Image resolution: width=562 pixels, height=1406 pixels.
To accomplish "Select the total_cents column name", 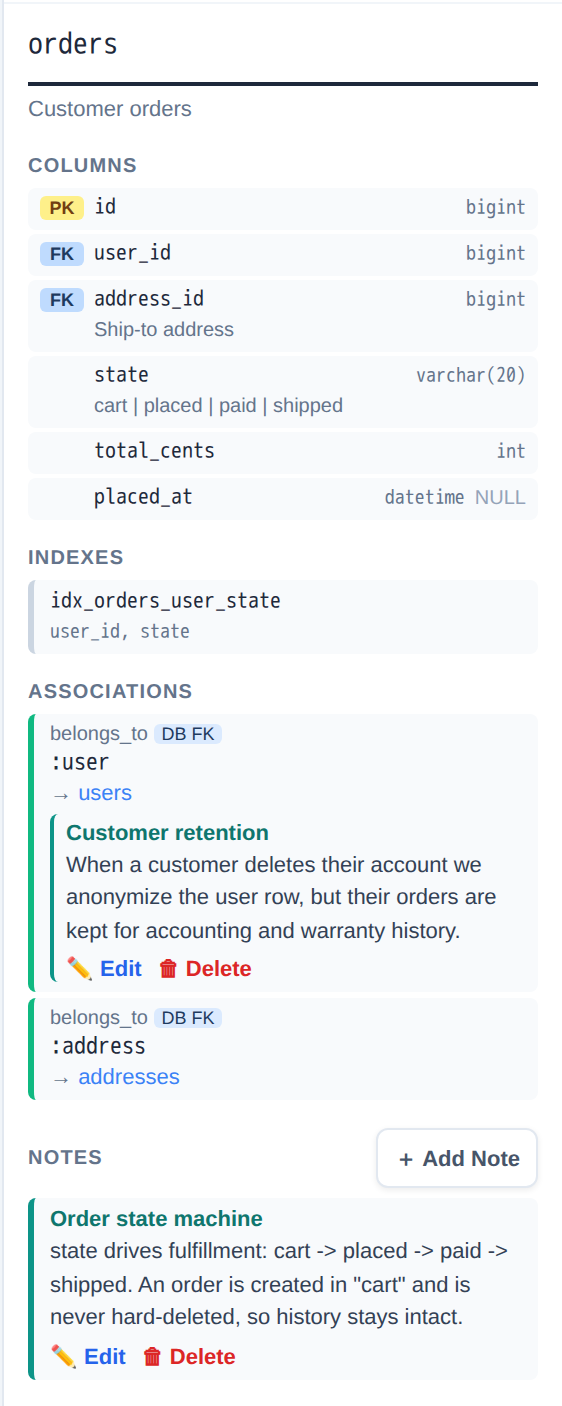I will [x=154, y=451].
